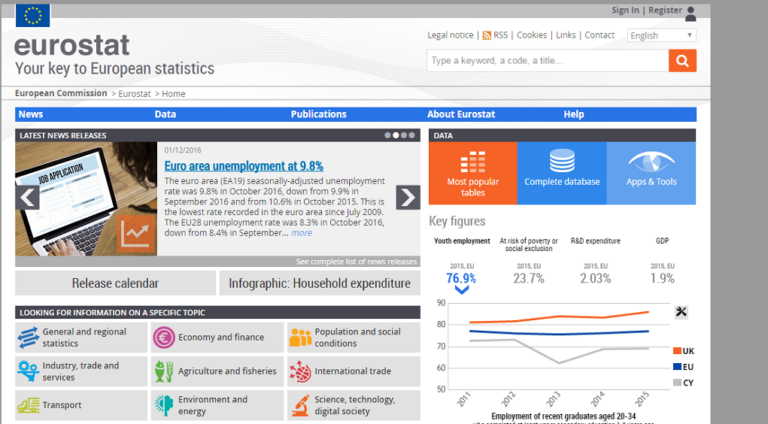The width and height of the screenshot is (768, 424).
Task: Select second news carousel dot
Action: pyautogui.click(x=396, y=135)
